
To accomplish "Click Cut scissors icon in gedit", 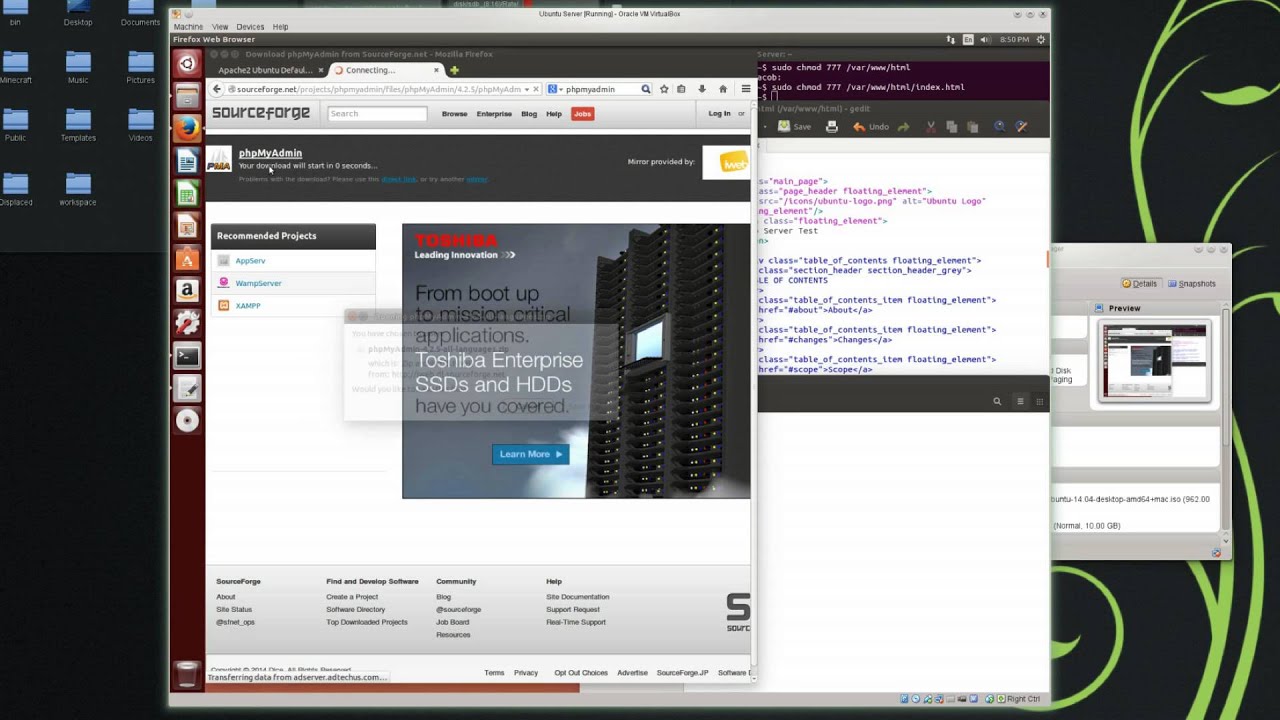I will point(930,127).
